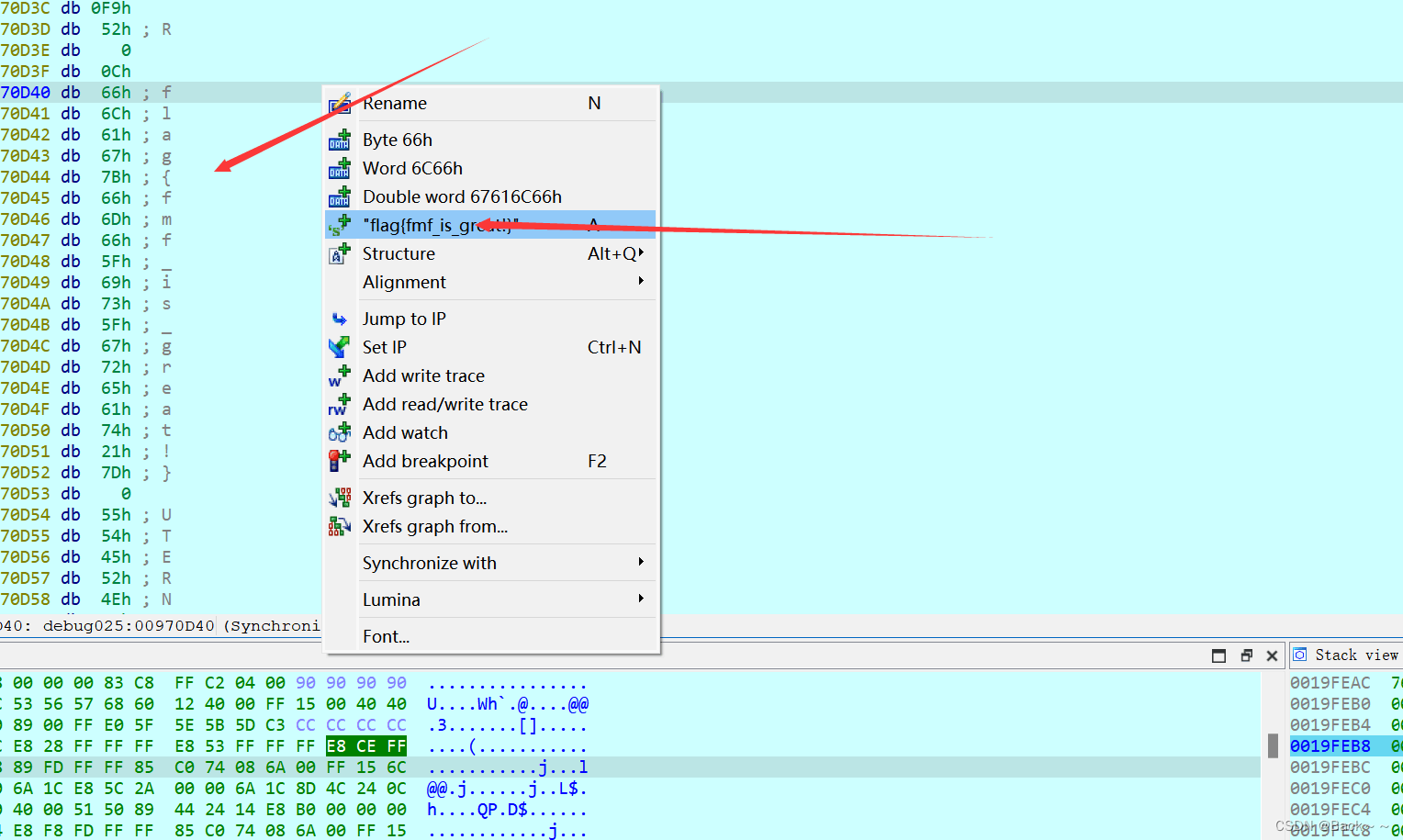Select the 4Eh byte at 70D58
This screenshot has width=1403, height=840.
(116, 599)
